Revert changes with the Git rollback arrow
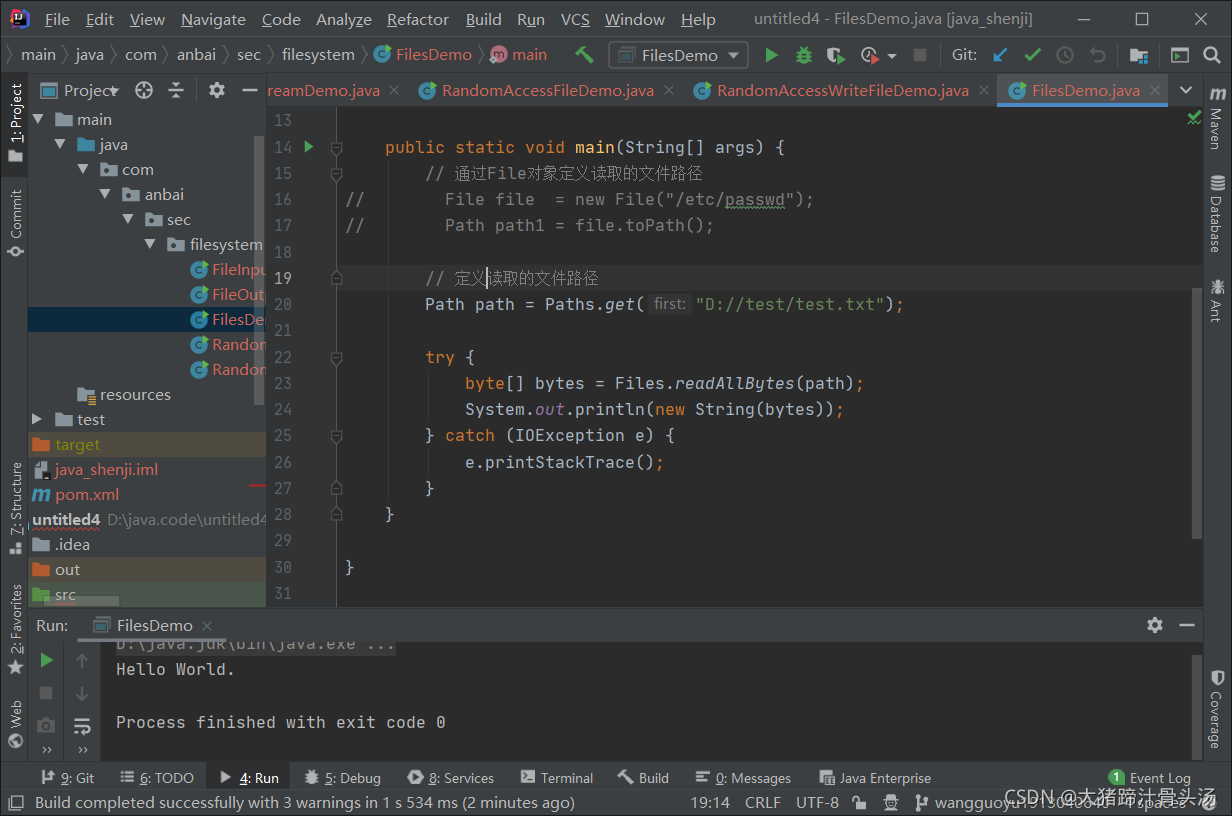 [x=1098, y=55]
